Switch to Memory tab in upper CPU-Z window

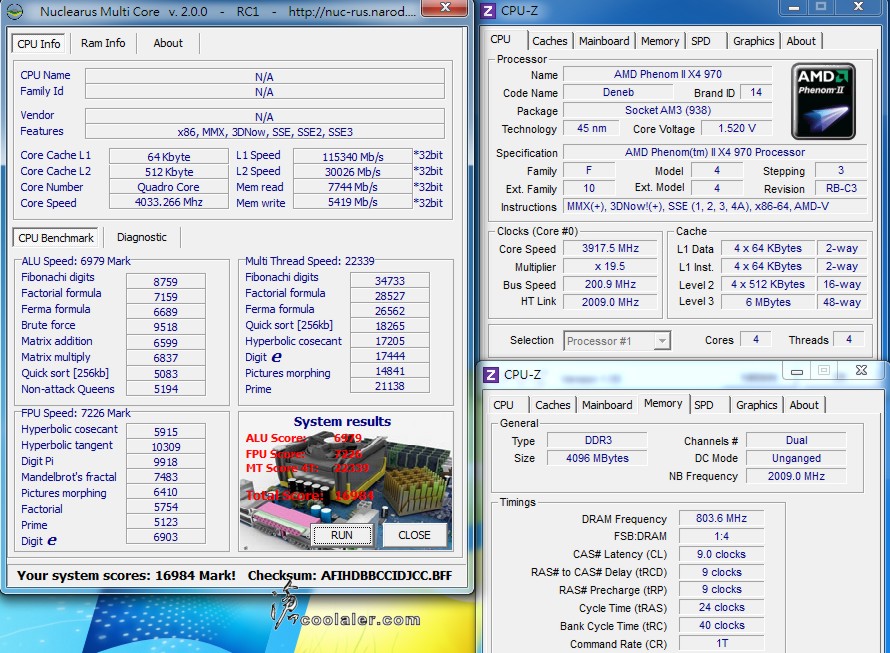click(x=660, y=41)
